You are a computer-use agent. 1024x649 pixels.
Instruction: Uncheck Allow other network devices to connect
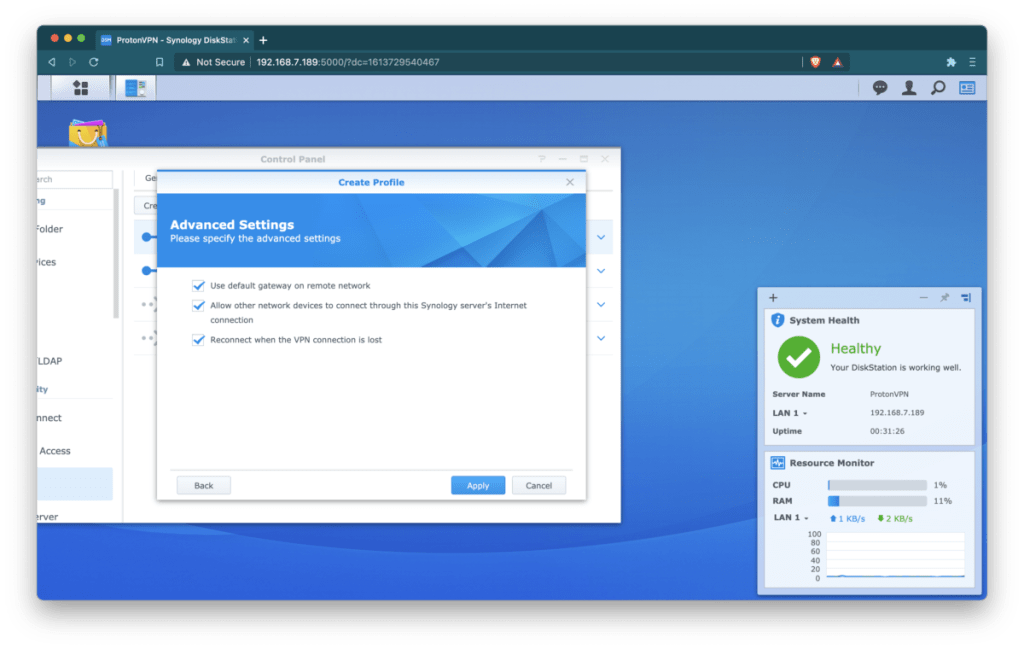point(198,306)
